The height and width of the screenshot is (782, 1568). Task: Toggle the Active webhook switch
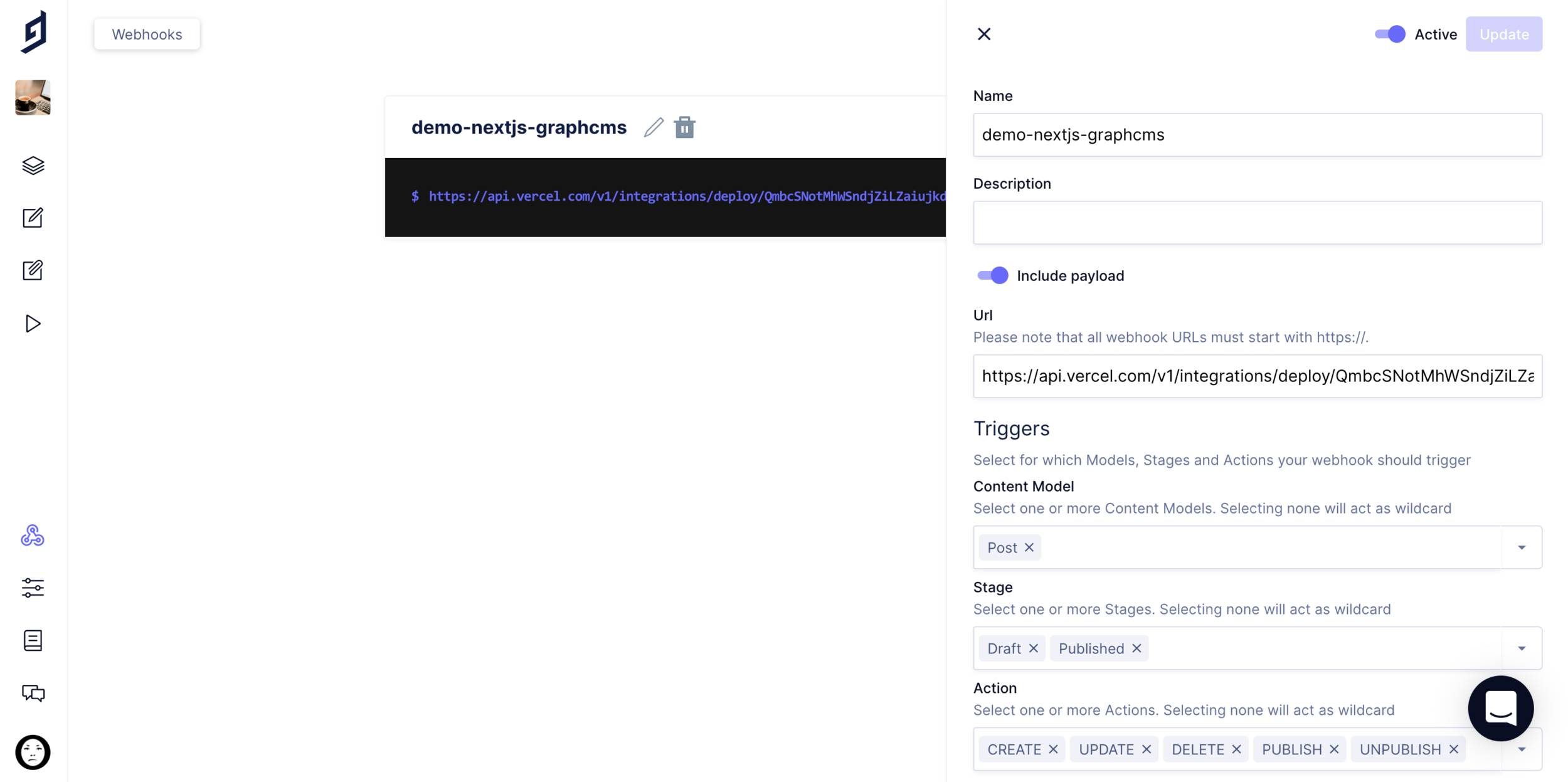click(x=1389, y=34)
